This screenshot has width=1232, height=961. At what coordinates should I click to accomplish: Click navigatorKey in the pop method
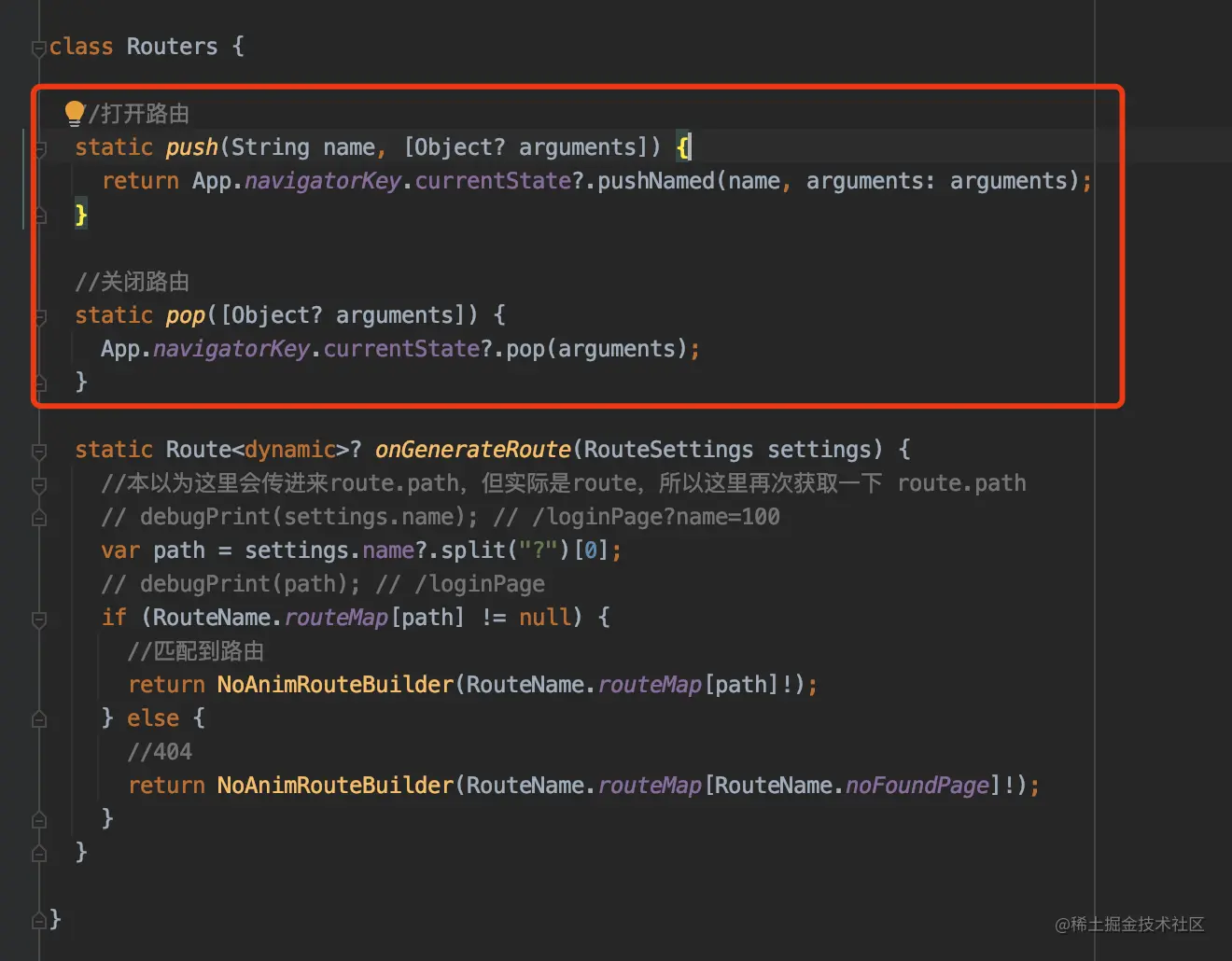click(231, 349)
